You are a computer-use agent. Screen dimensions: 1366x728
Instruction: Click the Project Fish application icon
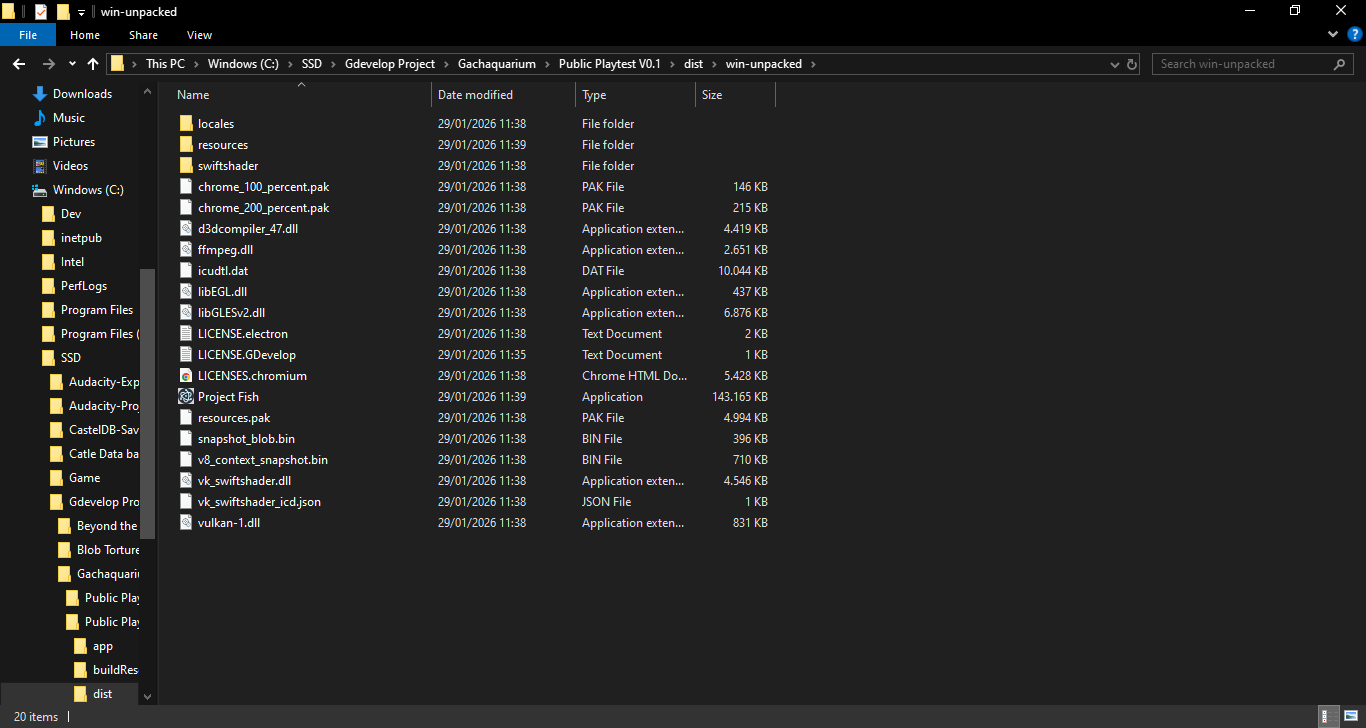(186, 397)
